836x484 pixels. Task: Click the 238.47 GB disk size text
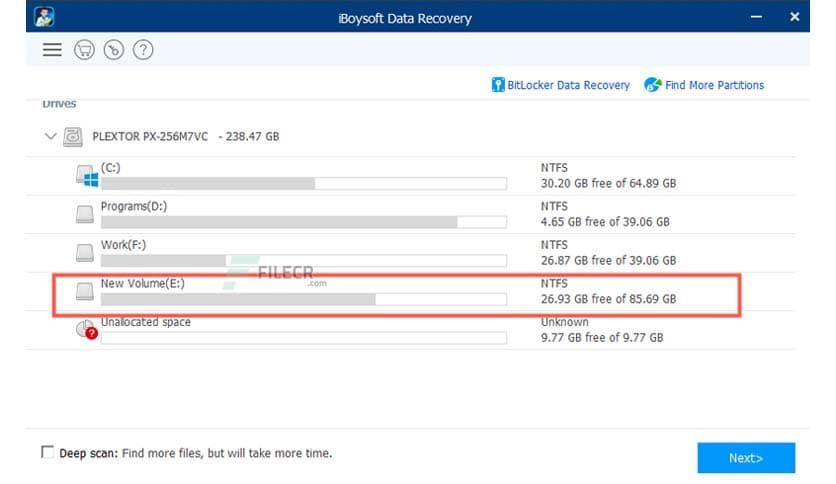[x=252, y=136]
